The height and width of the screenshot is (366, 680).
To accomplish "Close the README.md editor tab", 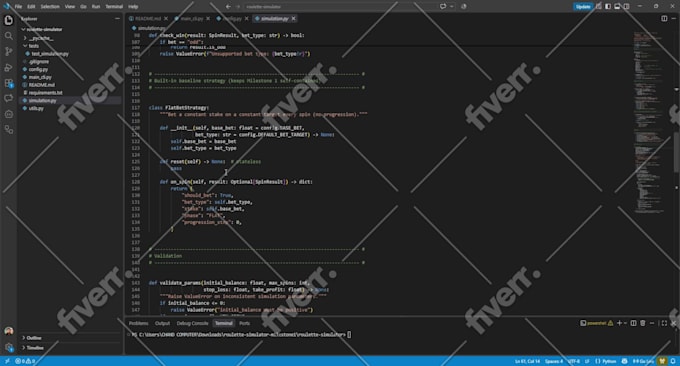I will coord(166,19).
